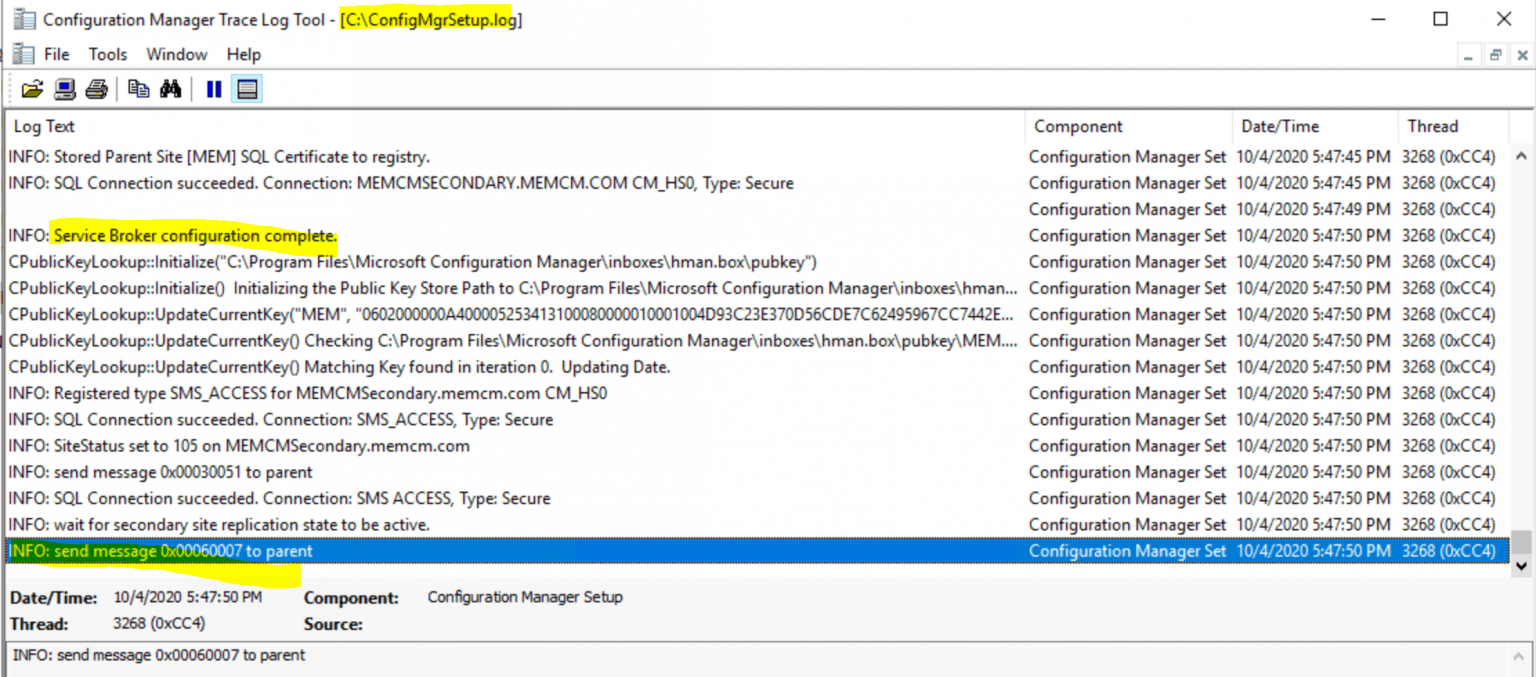Pause log scrolling with the Pause icon

pyautogui.click(x=213, y=89)
